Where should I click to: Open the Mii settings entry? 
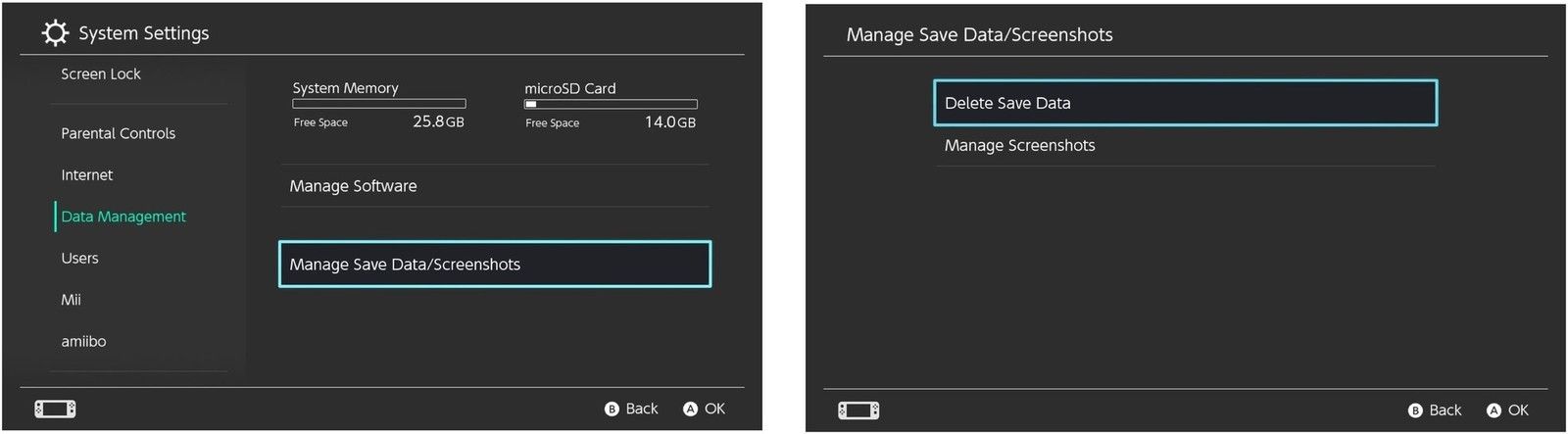coord(72,300)
